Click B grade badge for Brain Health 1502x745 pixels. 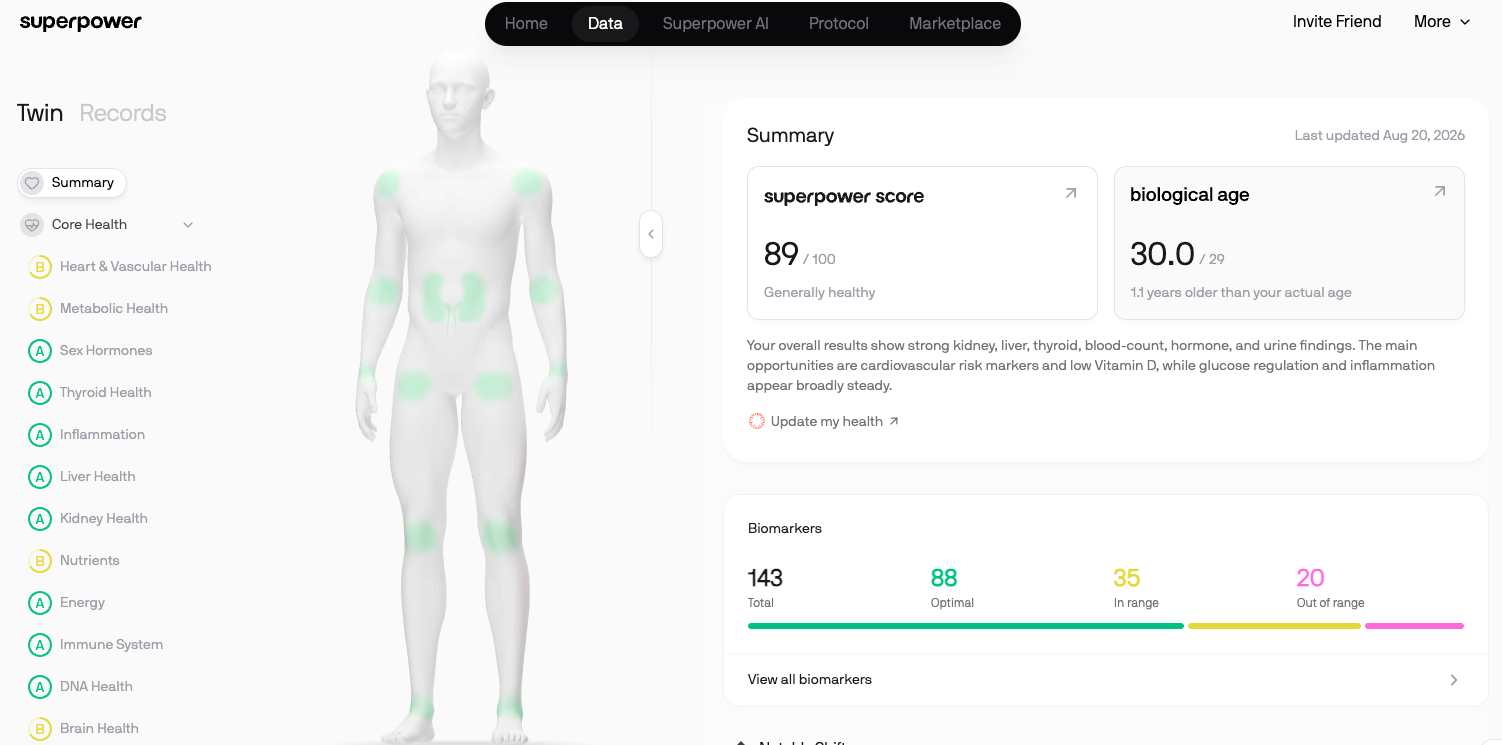(40, 729)
